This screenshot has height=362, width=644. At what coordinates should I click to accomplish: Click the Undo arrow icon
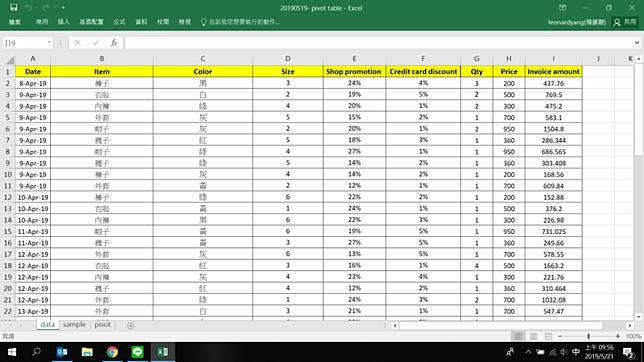point(28,7)
